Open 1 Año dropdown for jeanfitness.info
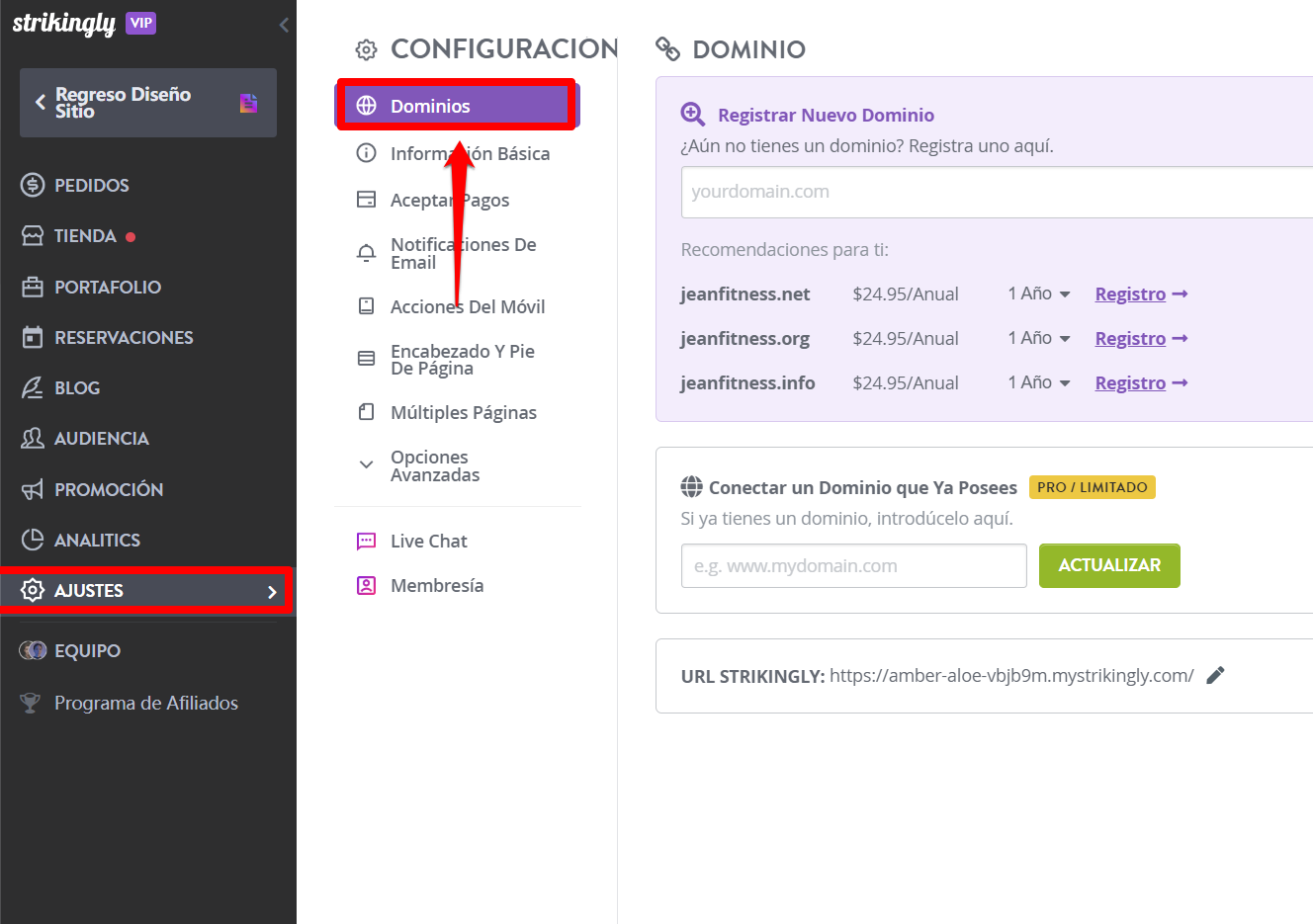 point(1039,382)
